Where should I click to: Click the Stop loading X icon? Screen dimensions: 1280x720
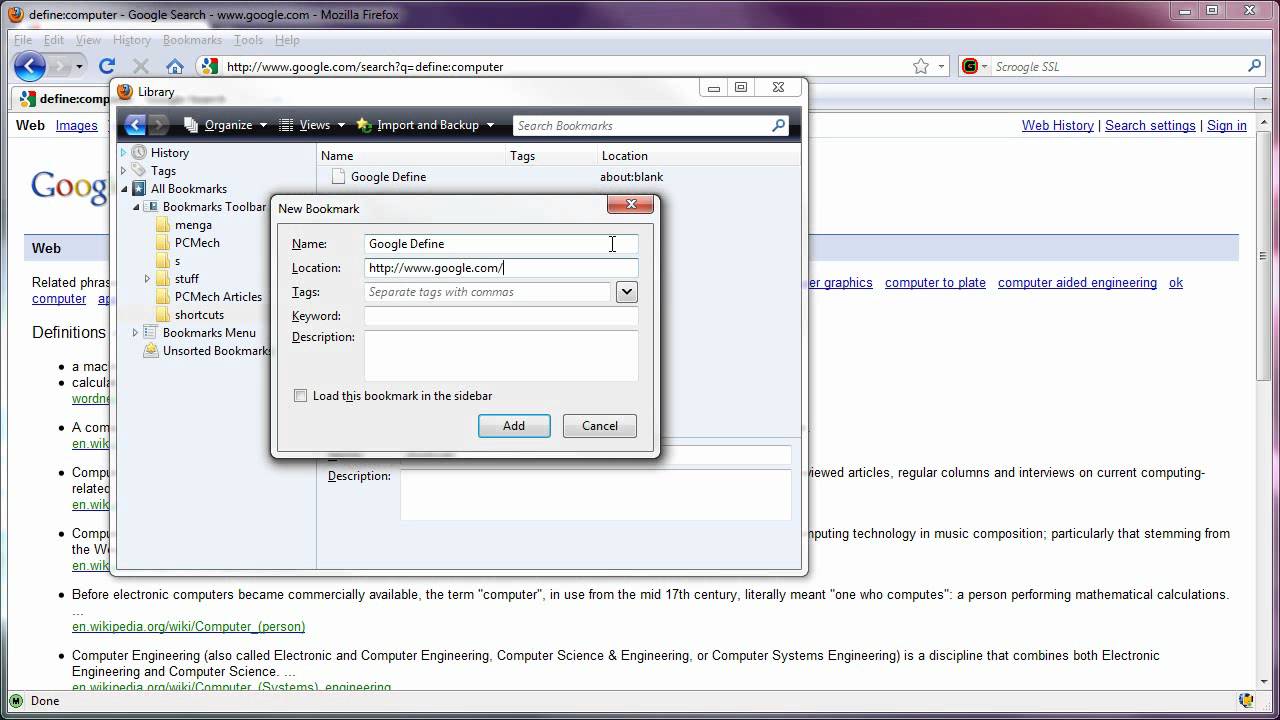click(x=141, y=66)
